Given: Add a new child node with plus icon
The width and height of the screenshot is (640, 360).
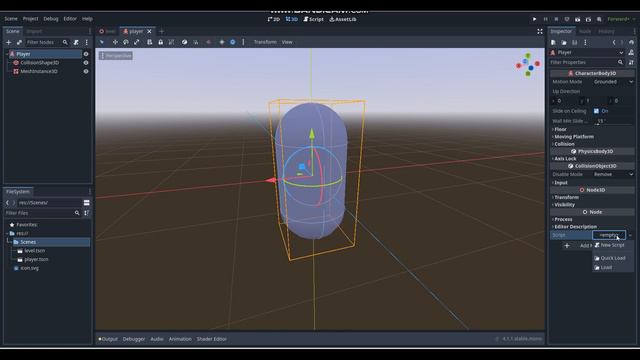Looking at the screenshot, I should [x=9, y=42].
